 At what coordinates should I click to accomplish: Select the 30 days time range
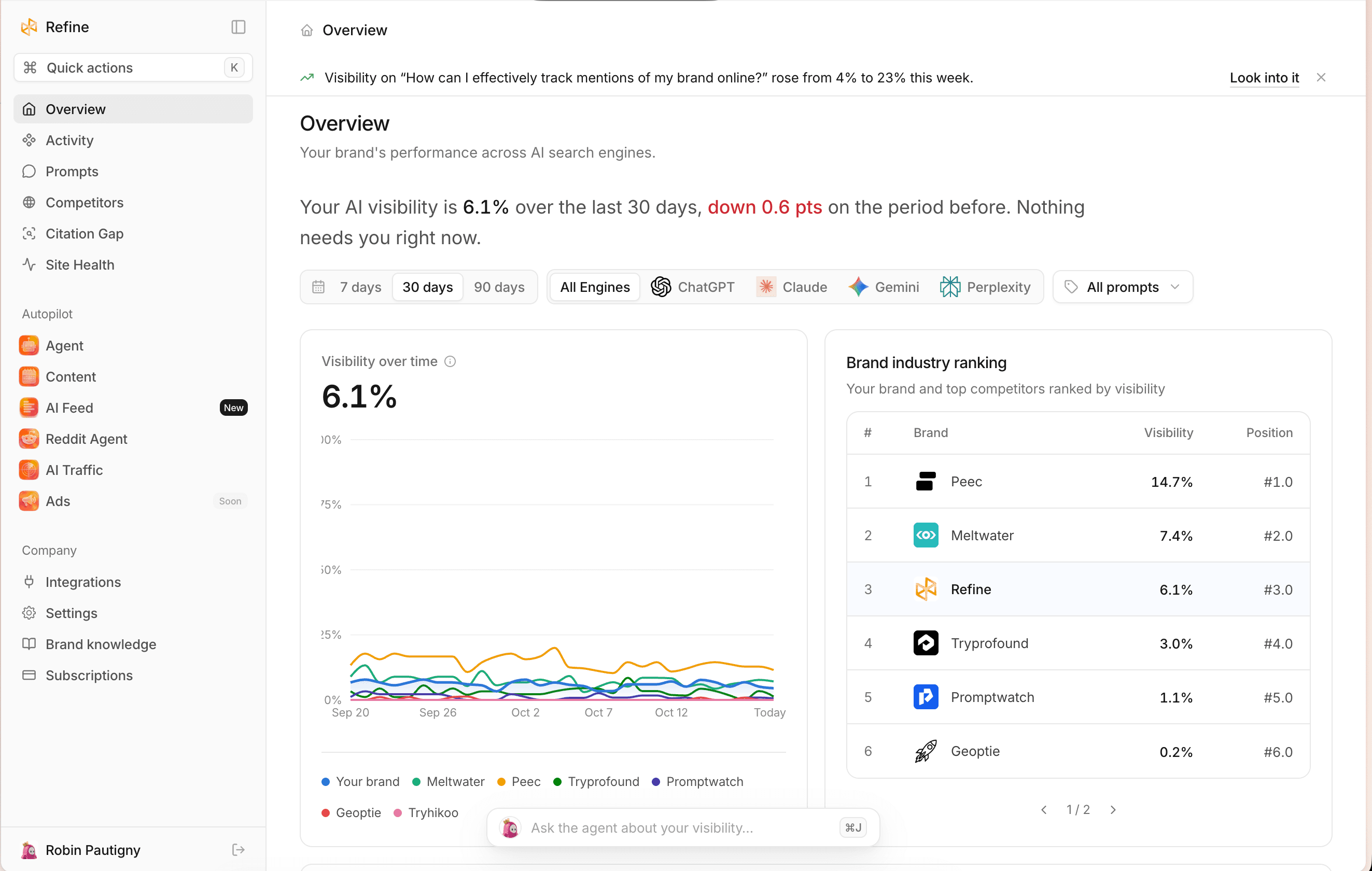click(x=427, y=287)
